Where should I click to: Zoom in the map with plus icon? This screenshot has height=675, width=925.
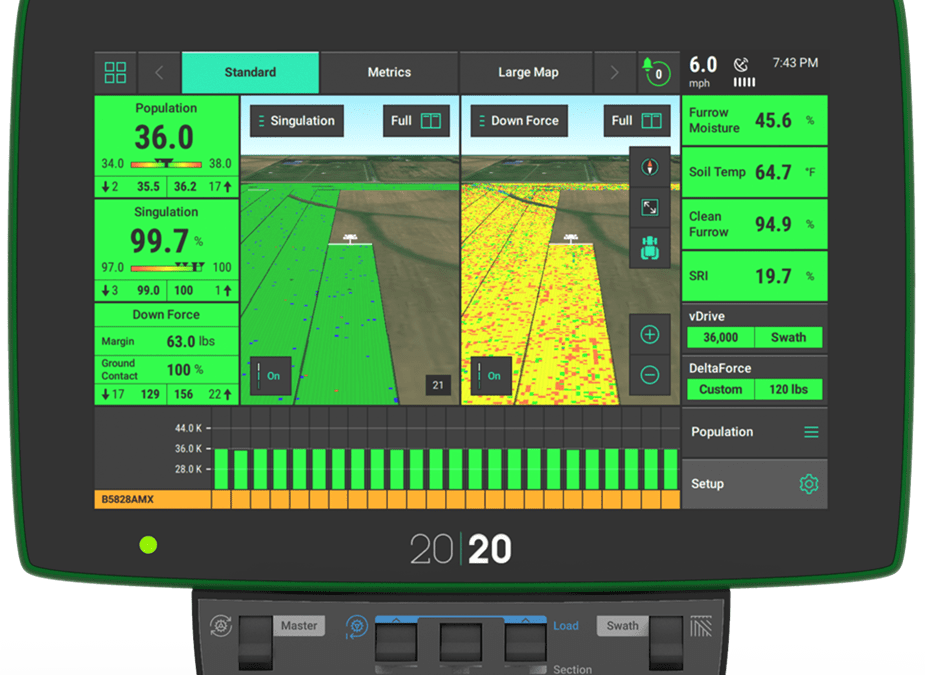[x=650, y=335]
